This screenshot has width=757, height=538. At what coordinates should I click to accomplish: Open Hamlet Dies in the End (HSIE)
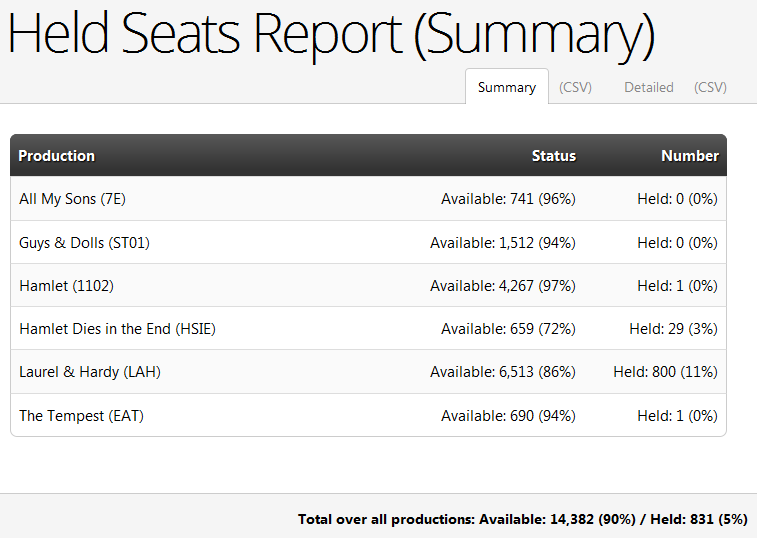117,329
